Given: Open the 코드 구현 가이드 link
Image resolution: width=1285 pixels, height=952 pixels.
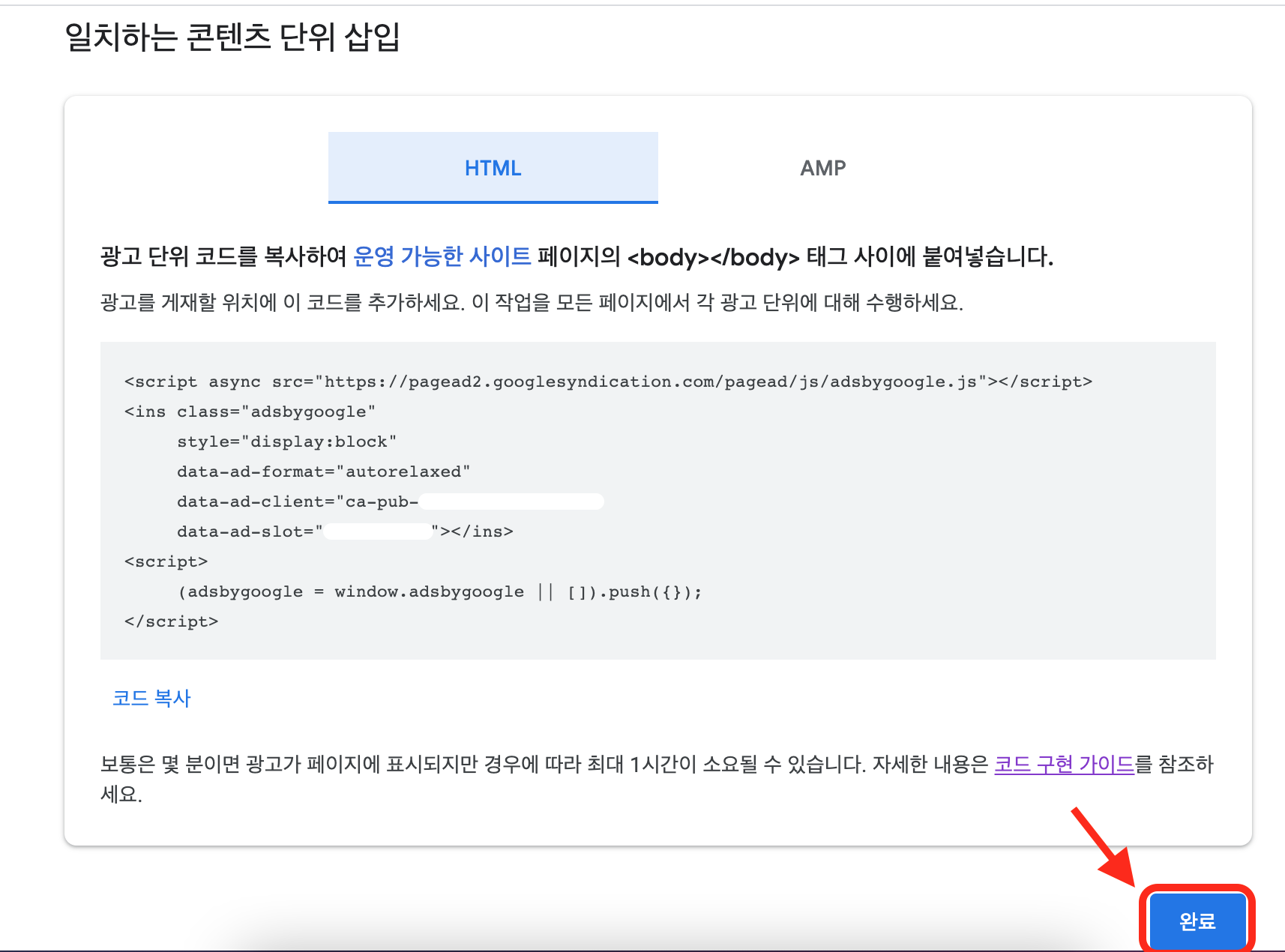Looking at the screenshot, I should [x=1064, y=764].
